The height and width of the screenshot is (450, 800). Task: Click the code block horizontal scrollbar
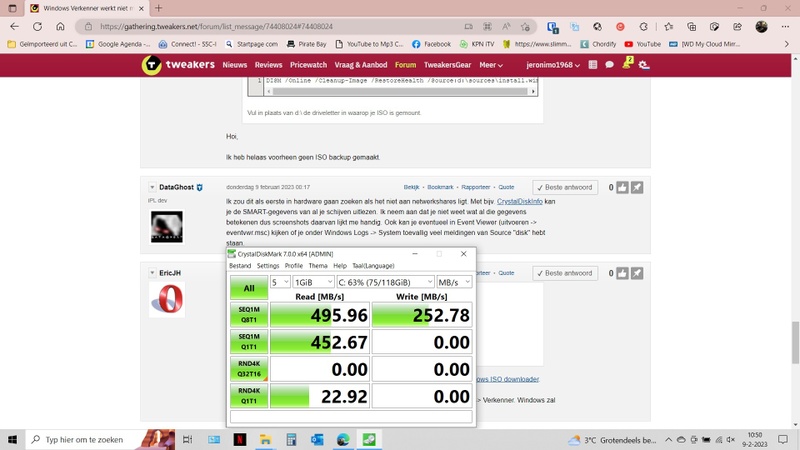[x=401, y=92]
